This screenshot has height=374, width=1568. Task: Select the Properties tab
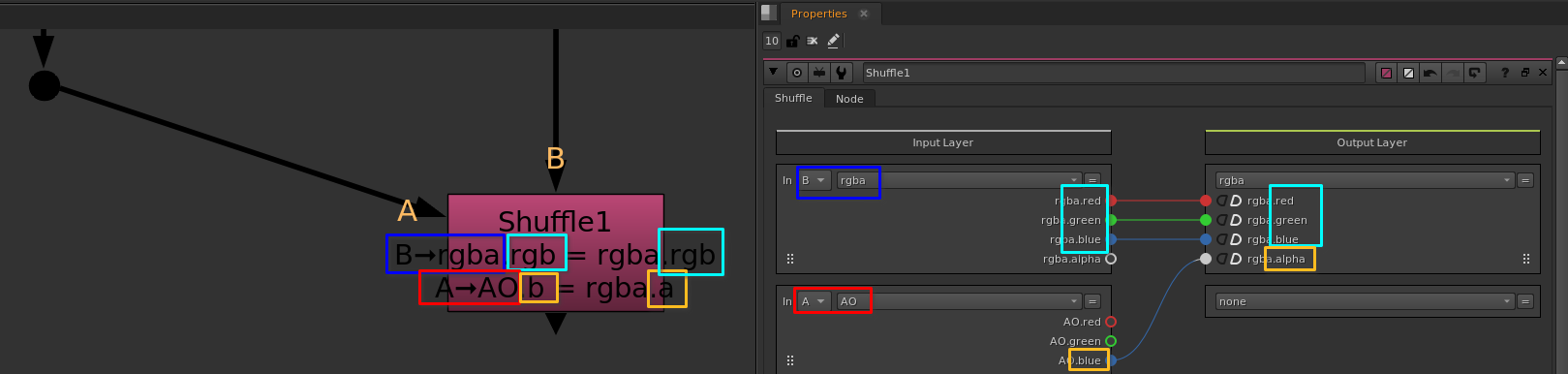(x=818, y=14)
